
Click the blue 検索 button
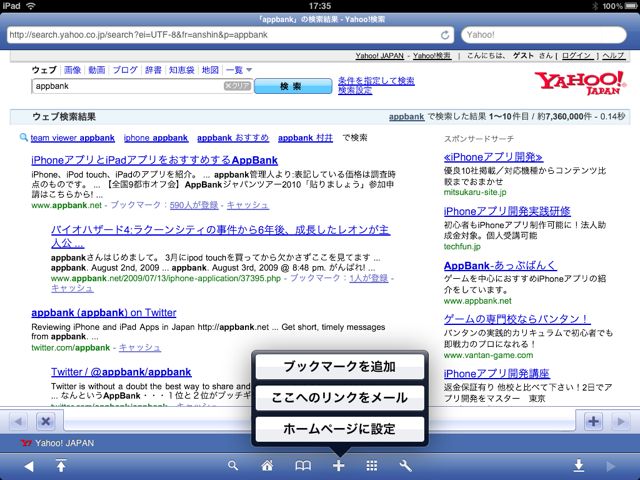point(293,86)
